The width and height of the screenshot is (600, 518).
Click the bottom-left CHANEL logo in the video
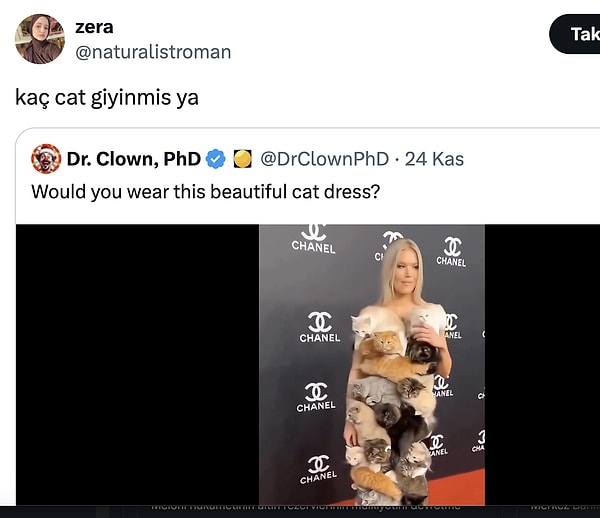point(318,469)
